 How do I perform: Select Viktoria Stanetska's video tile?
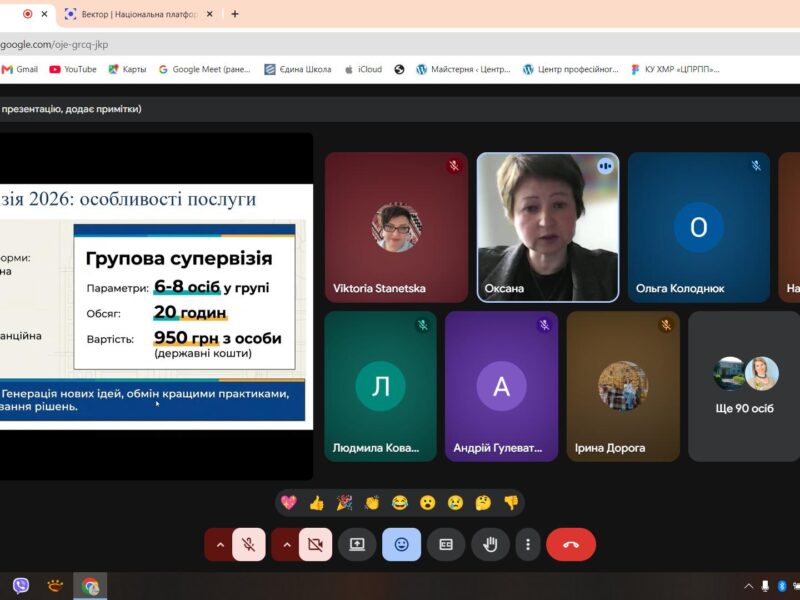pos(396,228)
